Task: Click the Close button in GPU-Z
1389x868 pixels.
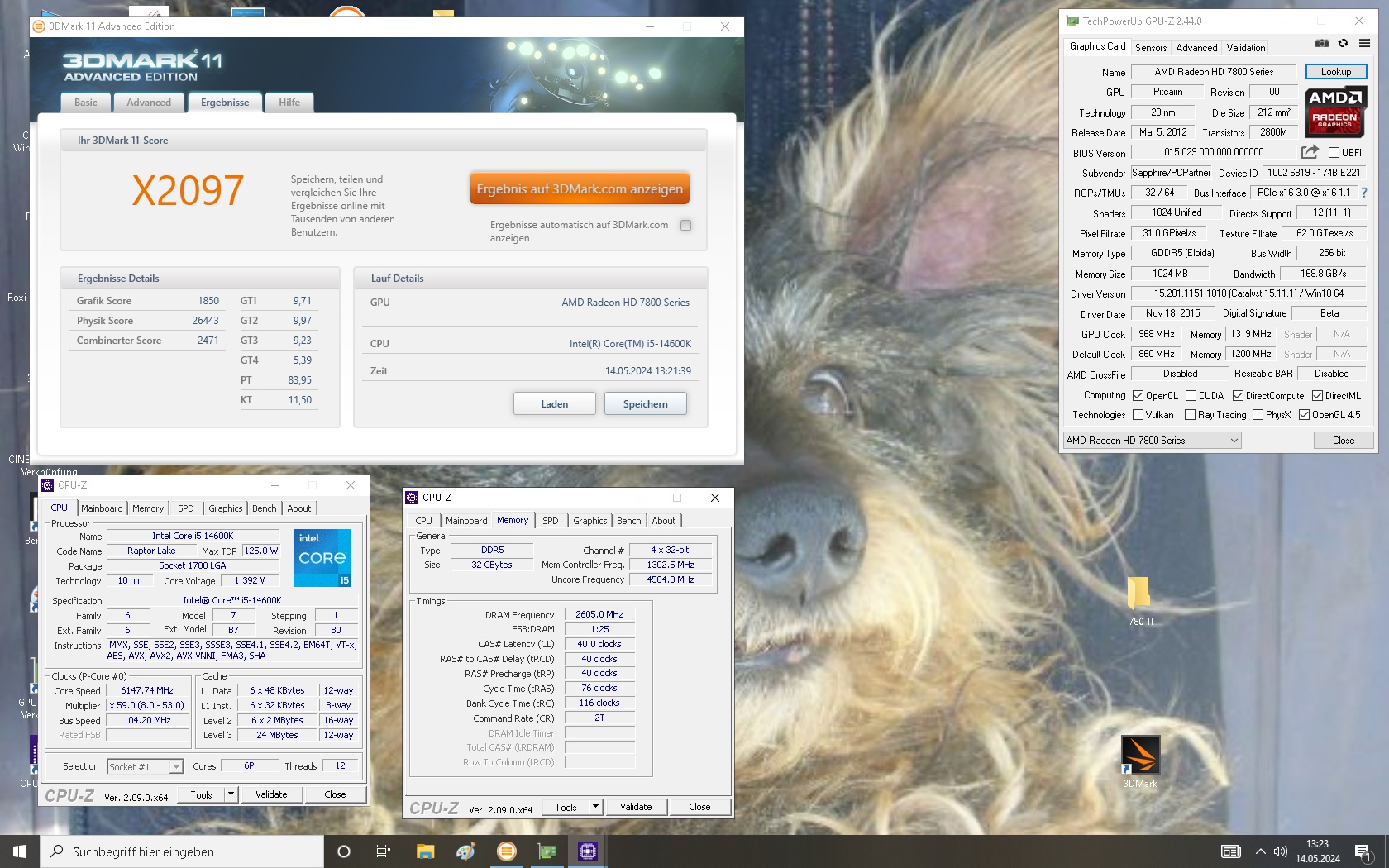Action: (x=1344, y=441)
